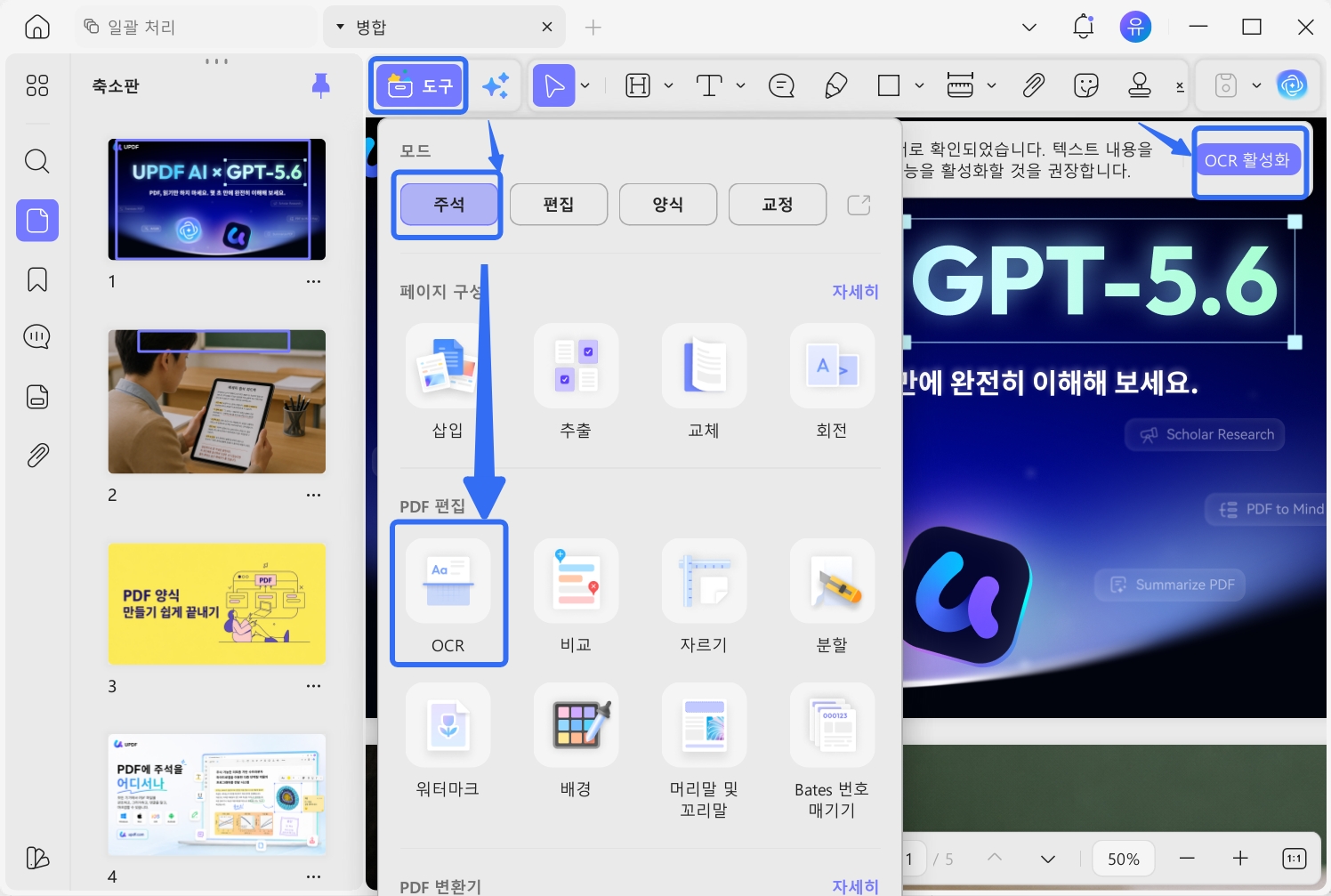Choose the 회전 rotate pages tool

832,383
